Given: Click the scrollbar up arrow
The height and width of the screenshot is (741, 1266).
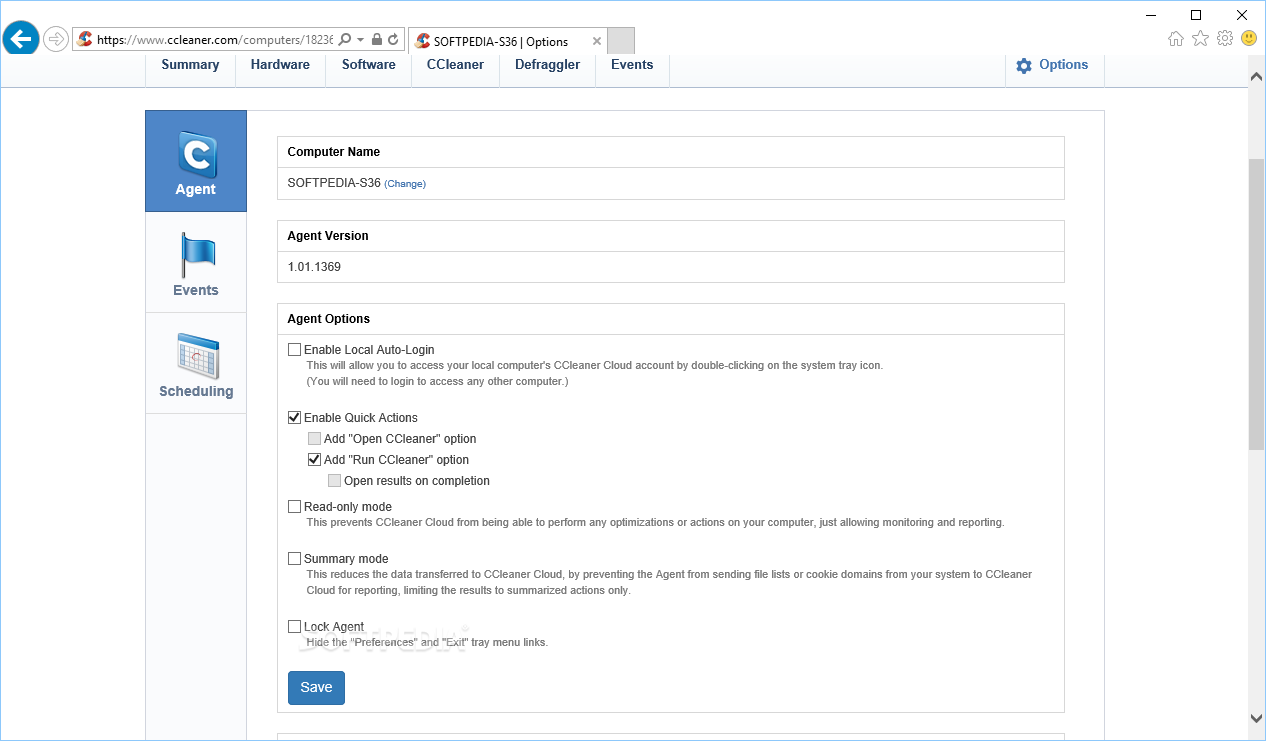Looking at the screenshot, I should (1257, 76).
